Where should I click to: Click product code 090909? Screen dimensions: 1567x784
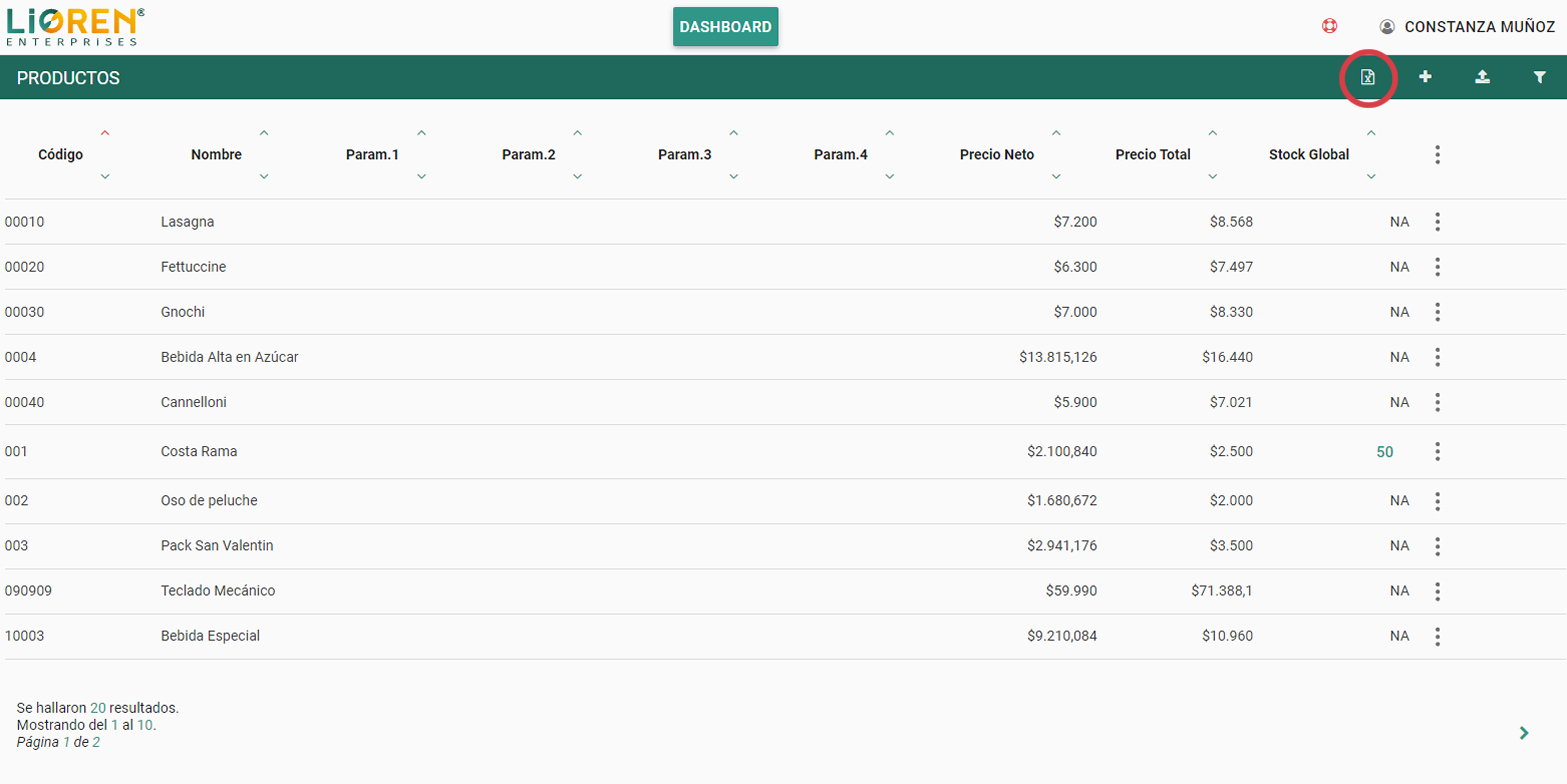[28, 591]
